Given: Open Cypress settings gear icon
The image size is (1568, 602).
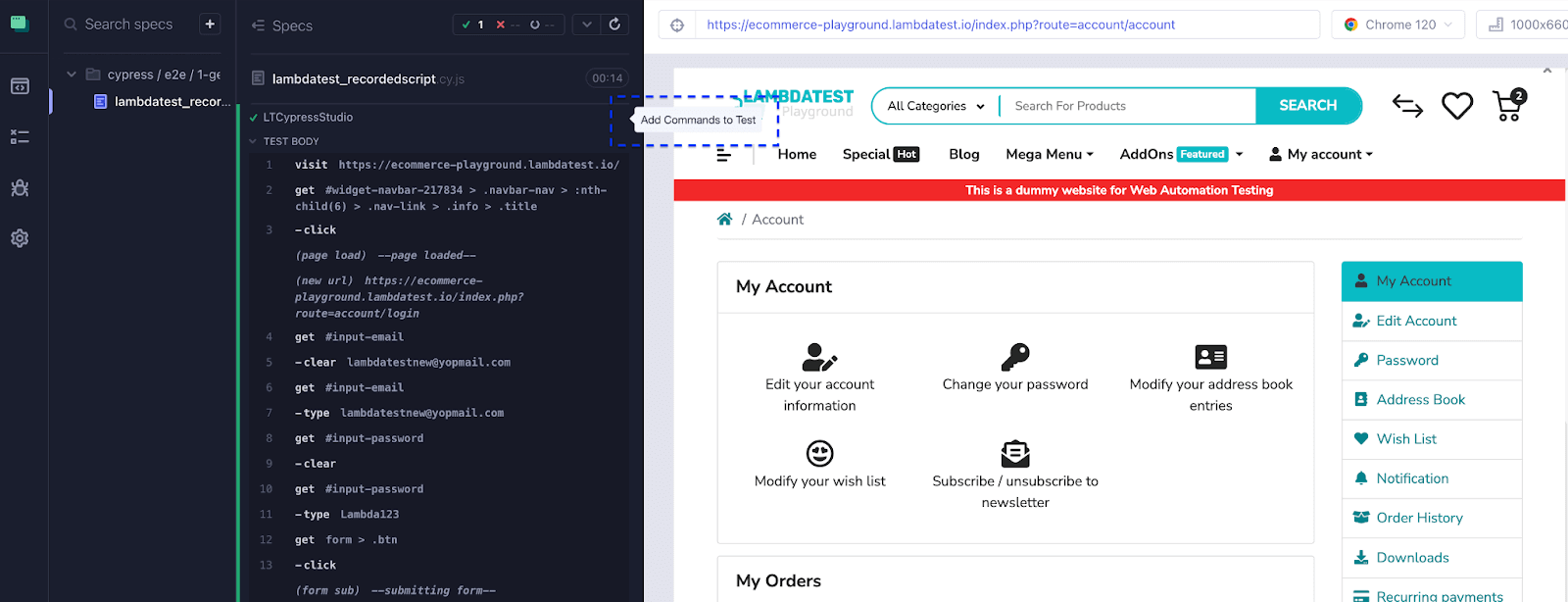Looking at the screenshot, I should point(20,238).
